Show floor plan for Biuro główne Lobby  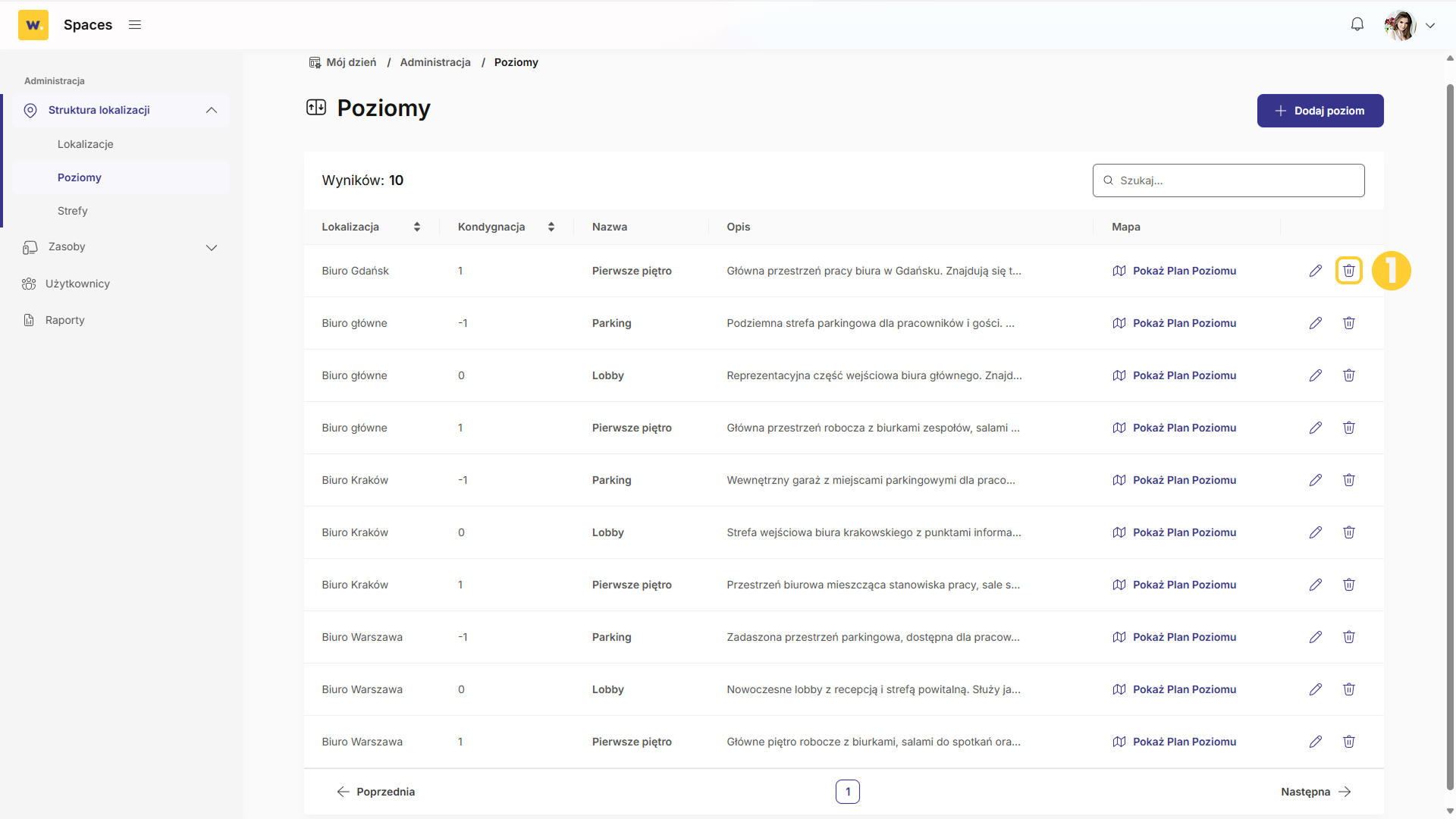pos(1175,375)
